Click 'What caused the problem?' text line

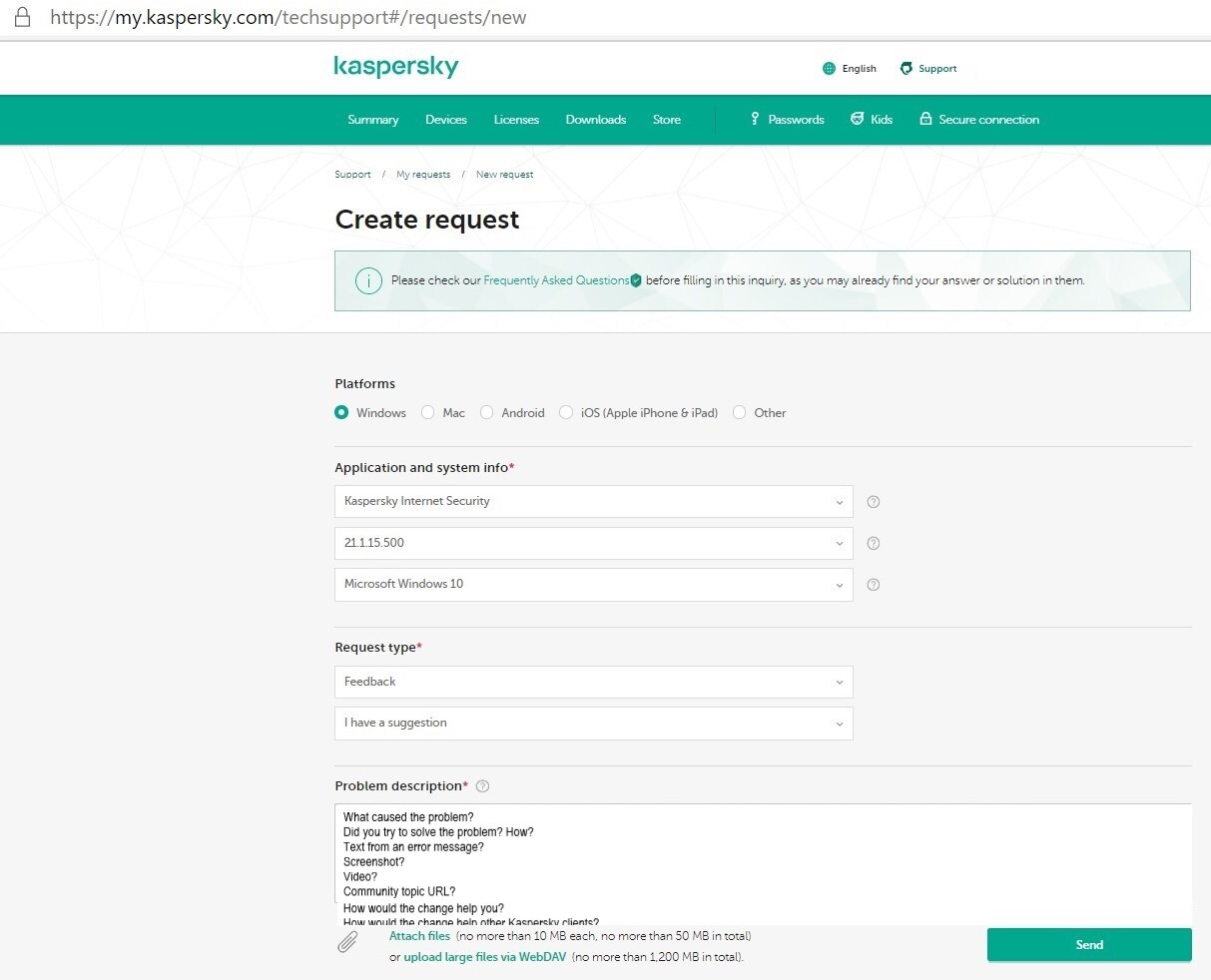click(x=408, y=817)
